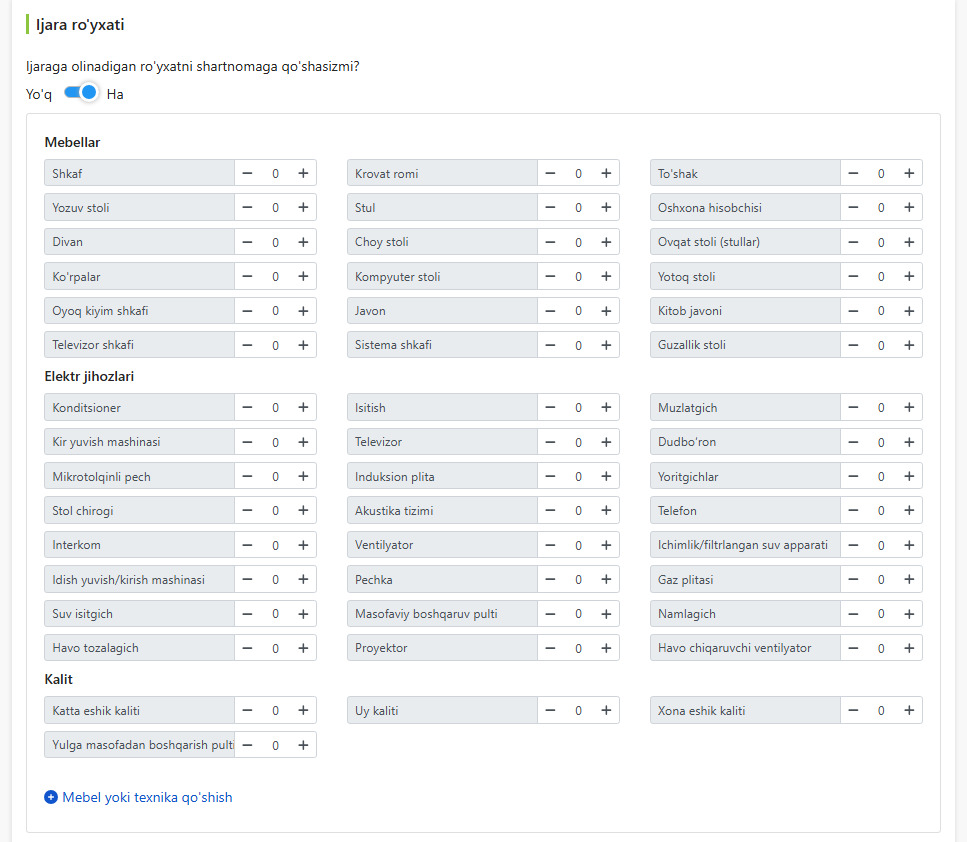967x842 pixels.
Task: Add one To'shak using plus icon
Action: [x=909, y=173]
